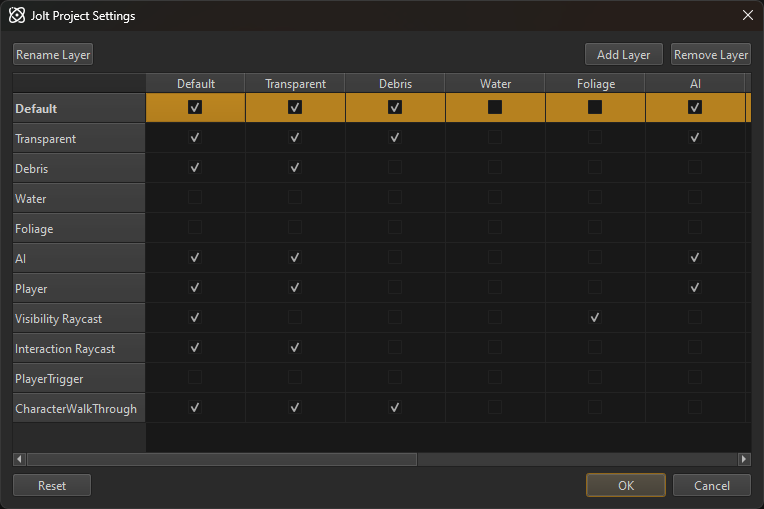This screenshot has height=509, width=764.
Task: Uncheck Transparent row, Debris column checkbox
Action: click(395, 137)
